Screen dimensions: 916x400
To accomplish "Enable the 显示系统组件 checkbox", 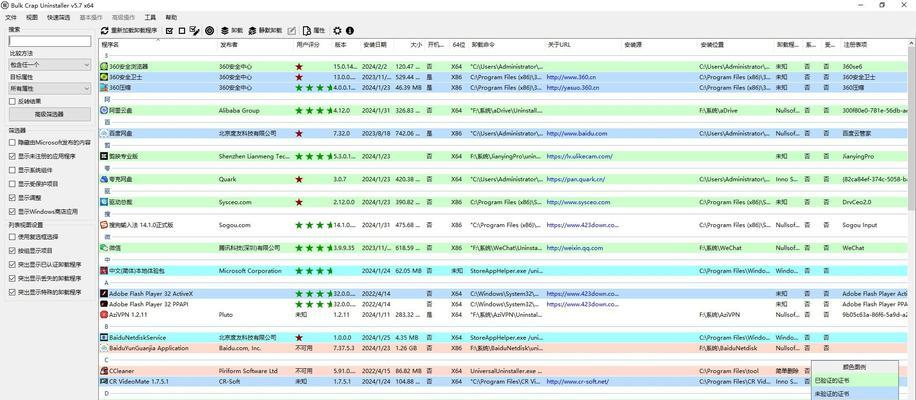I will pos(12,170).
